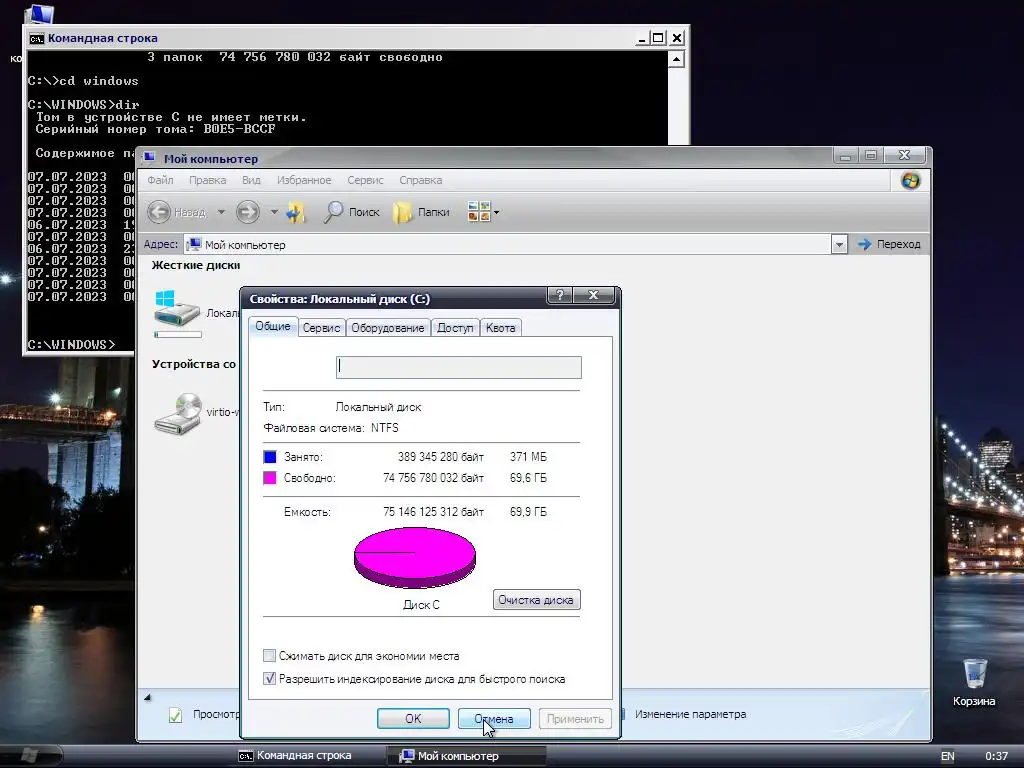Click the My Computer icon in address bar
Viewport: 1024px width, 768px height.
click(193, 245)
